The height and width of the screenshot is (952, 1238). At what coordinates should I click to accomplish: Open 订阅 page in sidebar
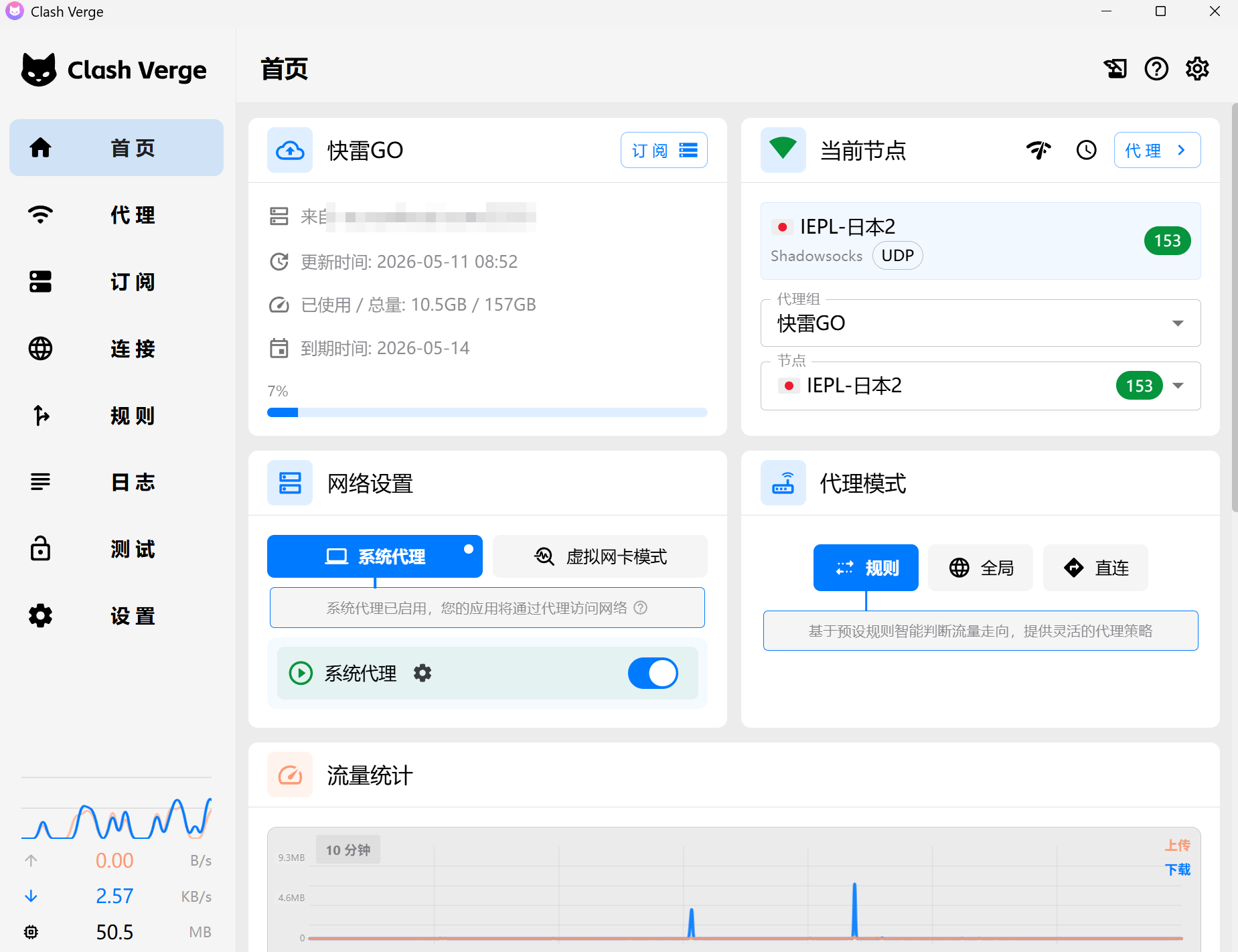[117, 282]
